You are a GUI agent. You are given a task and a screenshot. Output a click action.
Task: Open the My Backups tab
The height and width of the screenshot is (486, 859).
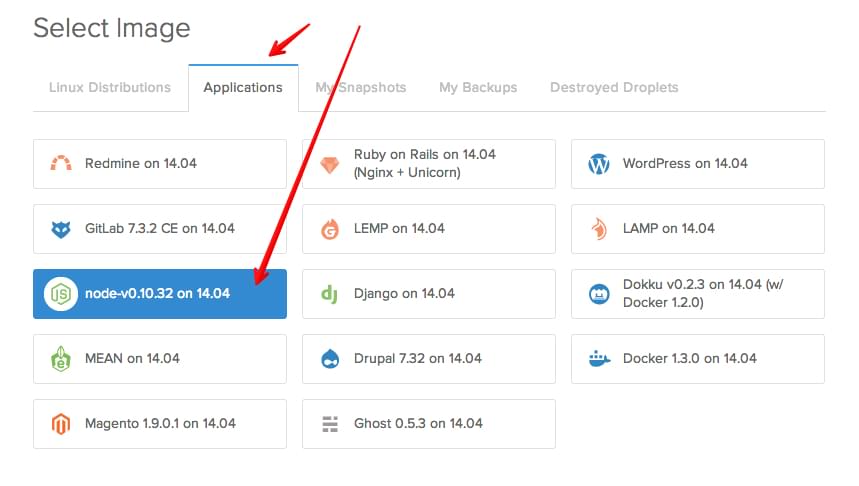[x=478, y=88]
